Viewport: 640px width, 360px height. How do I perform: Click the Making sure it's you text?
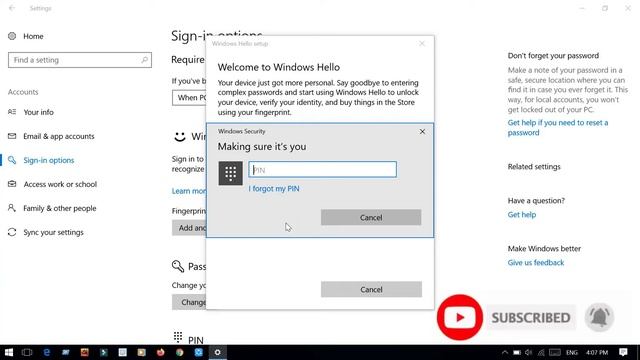click(262, 147)
